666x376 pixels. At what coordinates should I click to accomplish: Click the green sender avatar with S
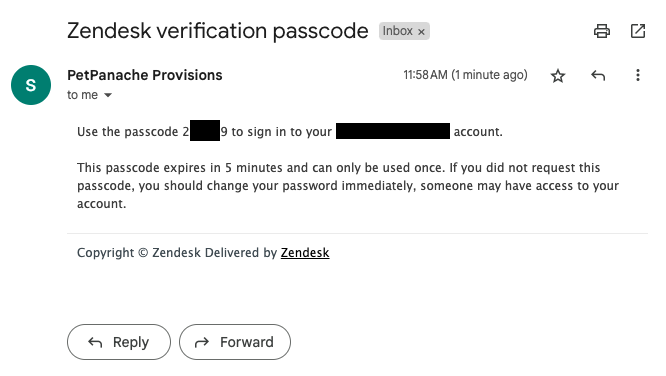[31, 85]
